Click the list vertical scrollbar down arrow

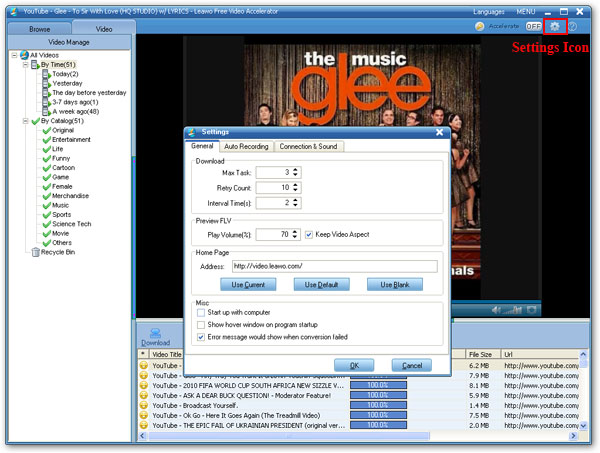(583, 425)
